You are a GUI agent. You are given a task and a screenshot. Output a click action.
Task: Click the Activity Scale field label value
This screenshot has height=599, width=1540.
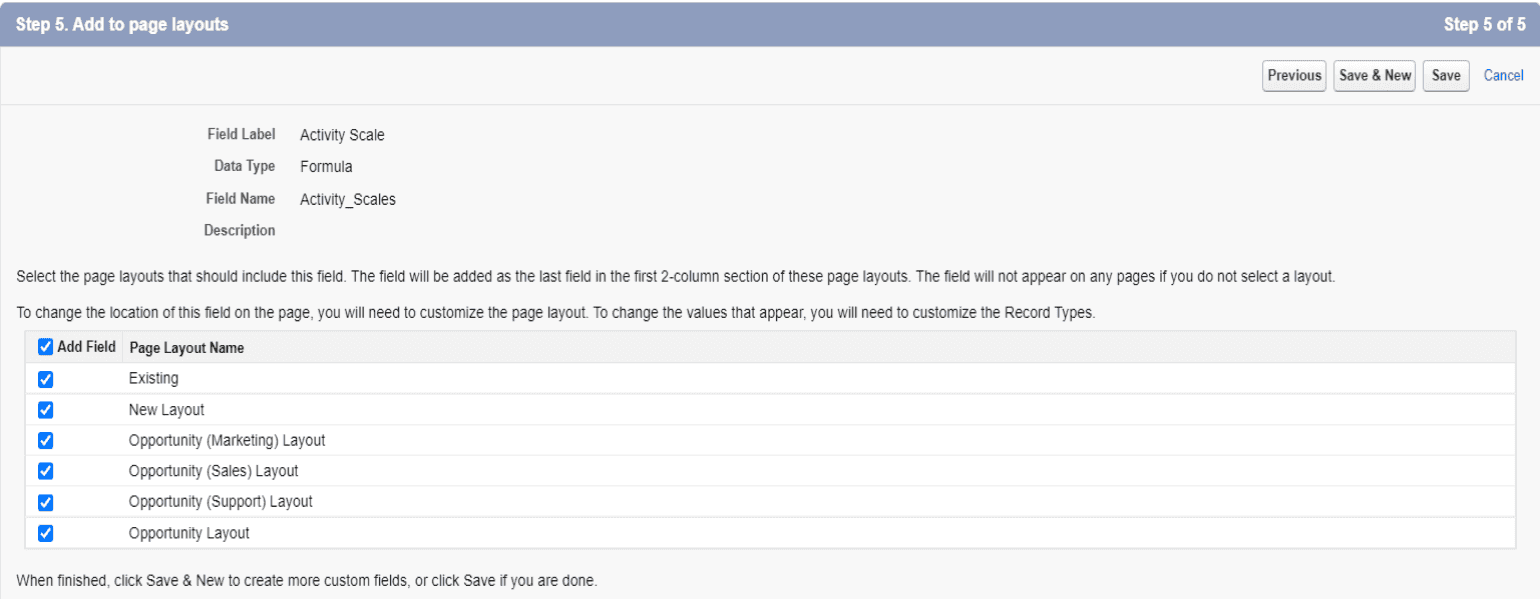[342, 135]
